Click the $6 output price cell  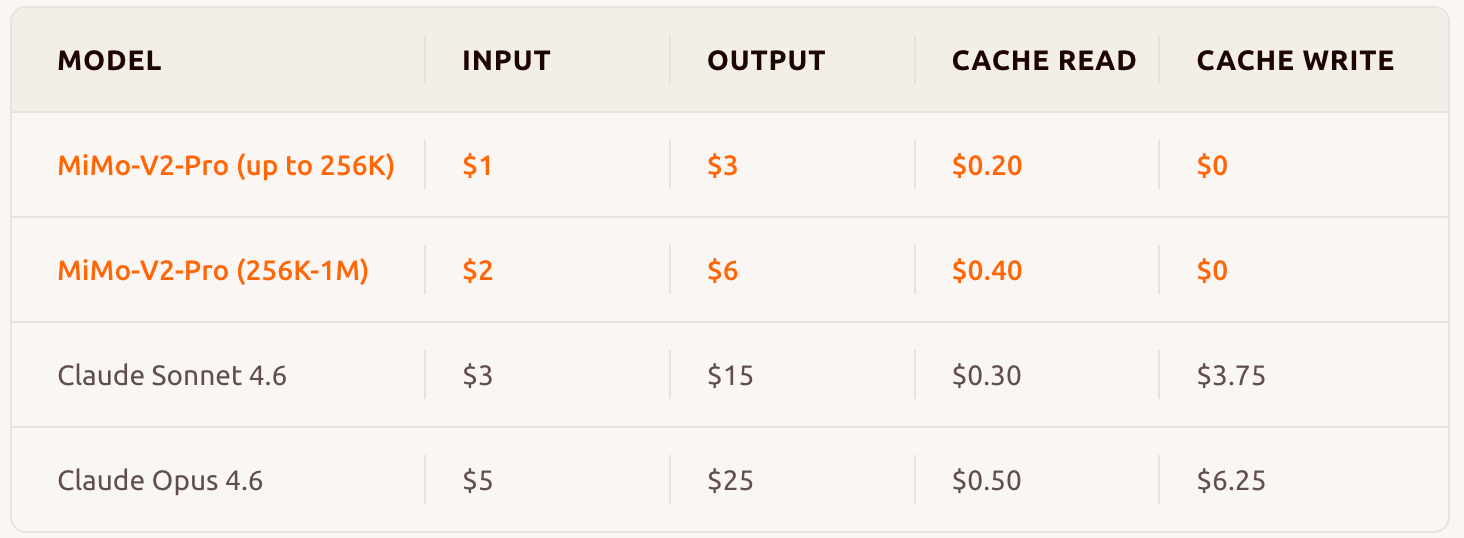pyautogui.click(x=722, y=271)
